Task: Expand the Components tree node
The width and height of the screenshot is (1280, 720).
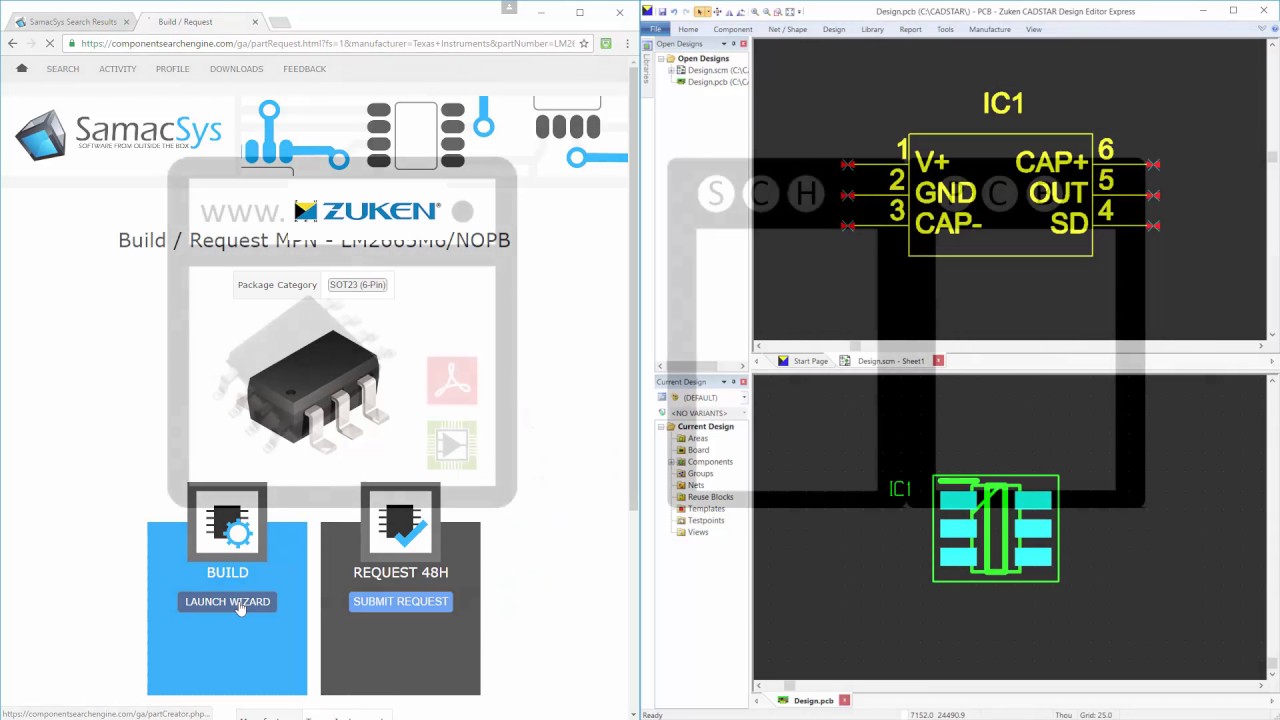Action: tap(672, 462)
